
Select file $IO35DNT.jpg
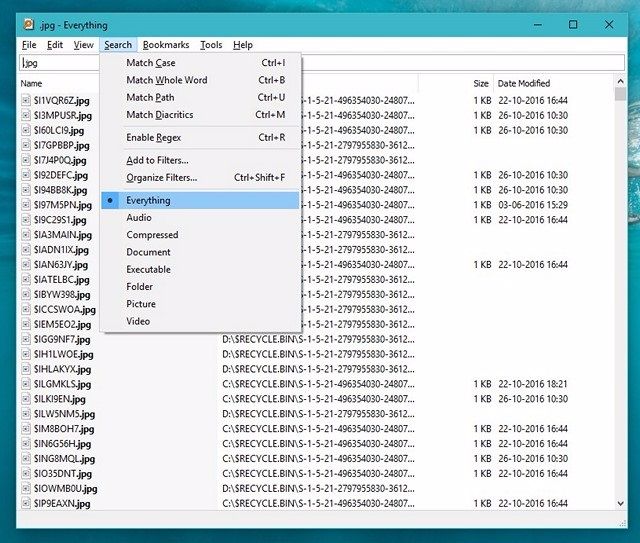pos(62,474)
